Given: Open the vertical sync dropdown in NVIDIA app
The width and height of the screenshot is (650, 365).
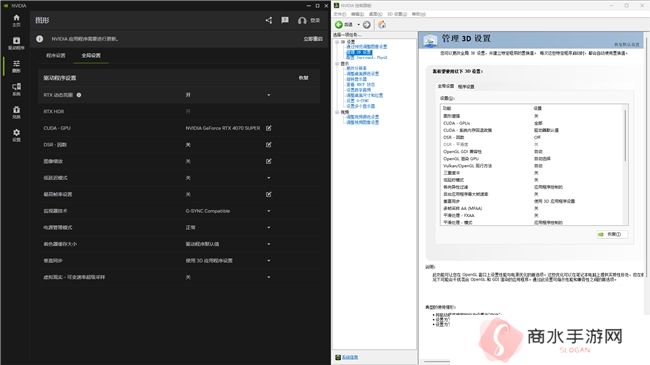Looking at the screenshot, I should [269, 261].
